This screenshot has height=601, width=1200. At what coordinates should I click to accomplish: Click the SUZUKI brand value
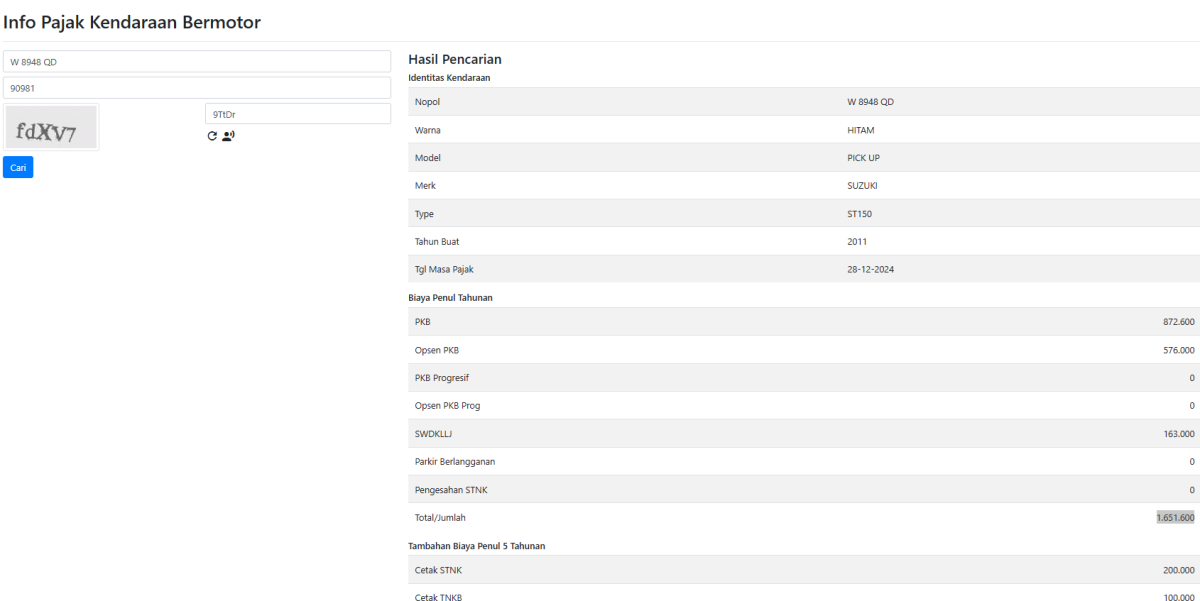(862, 186)
